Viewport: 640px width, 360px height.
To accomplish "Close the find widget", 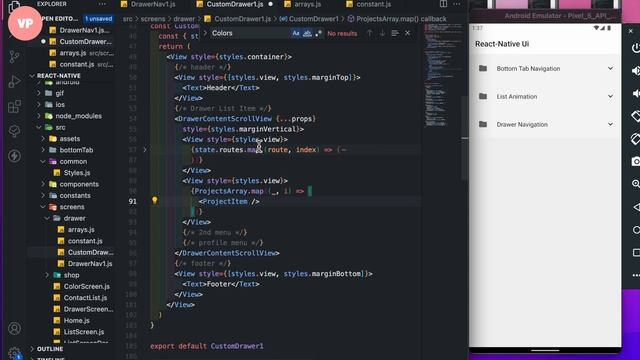I will [407, 33].
